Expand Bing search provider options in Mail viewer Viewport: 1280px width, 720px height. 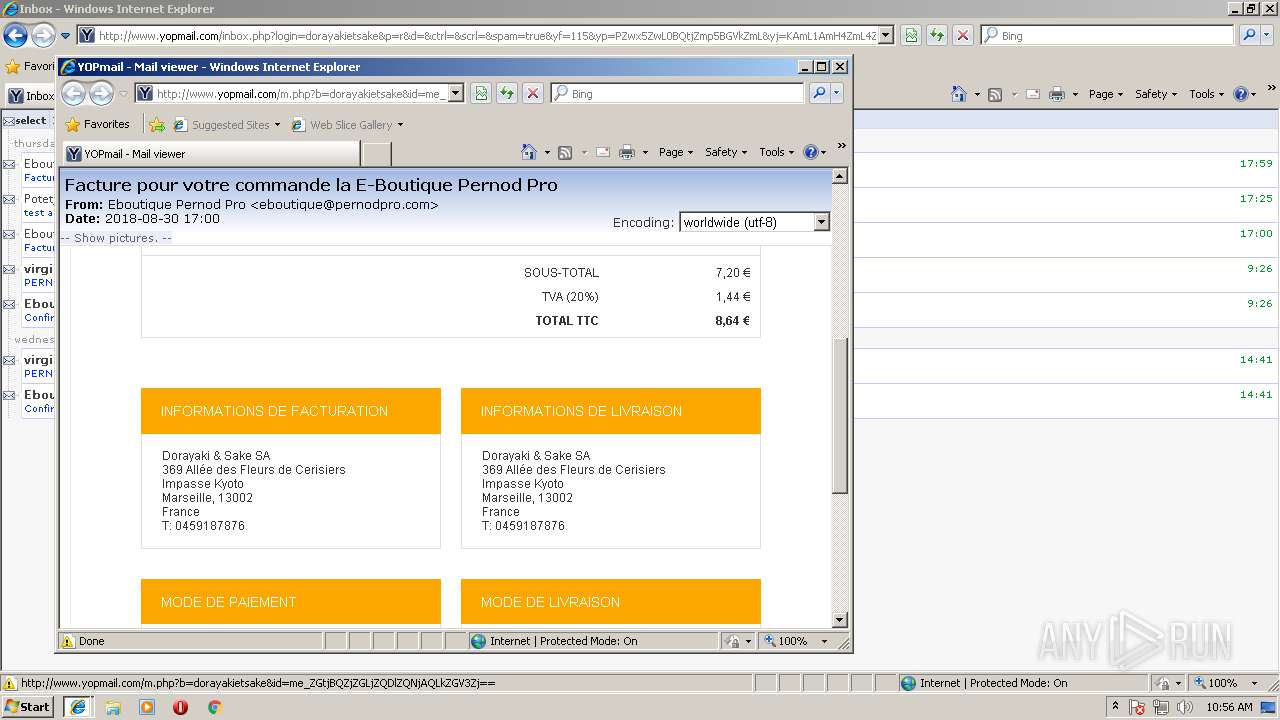tap(837, 93)
